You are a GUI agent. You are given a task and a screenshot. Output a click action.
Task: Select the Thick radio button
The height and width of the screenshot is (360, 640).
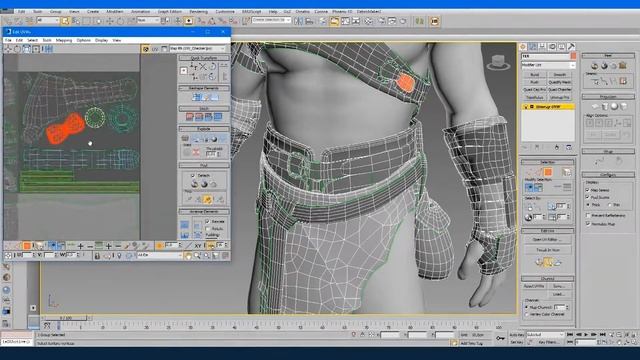pyautogui.click(x=588, y=204)
